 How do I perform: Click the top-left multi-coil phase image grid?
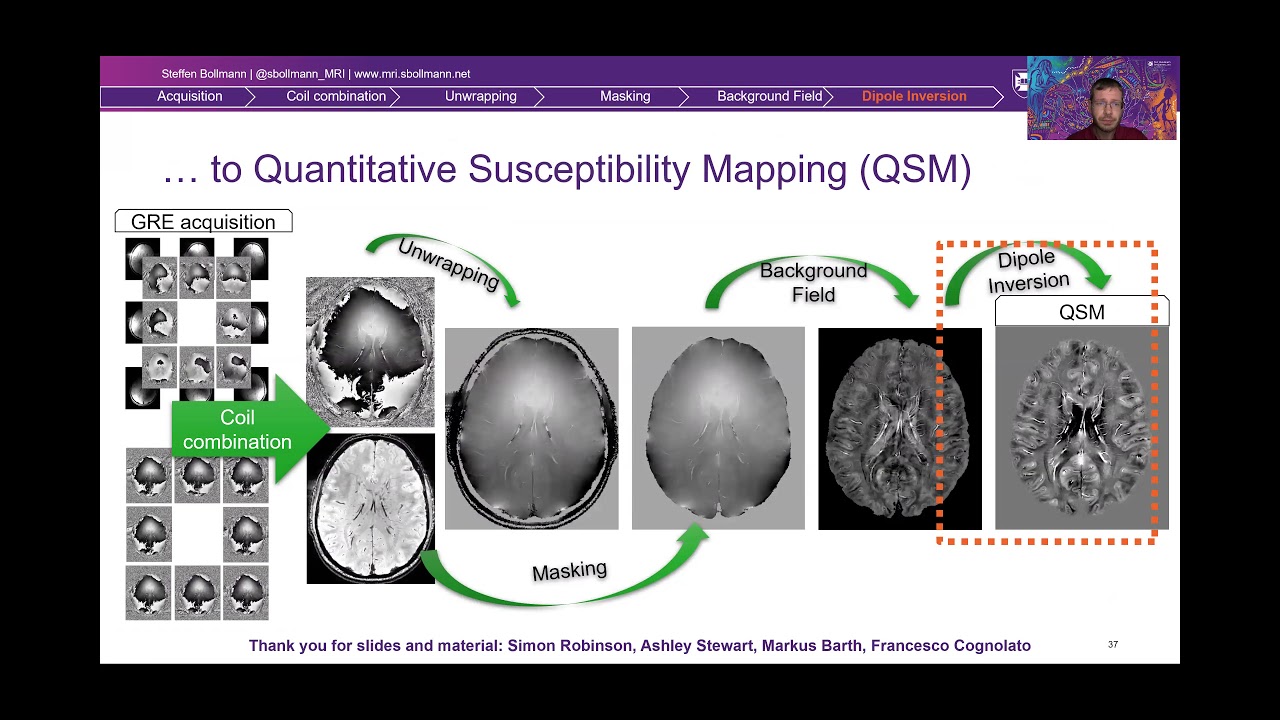(x=197, y=323)
